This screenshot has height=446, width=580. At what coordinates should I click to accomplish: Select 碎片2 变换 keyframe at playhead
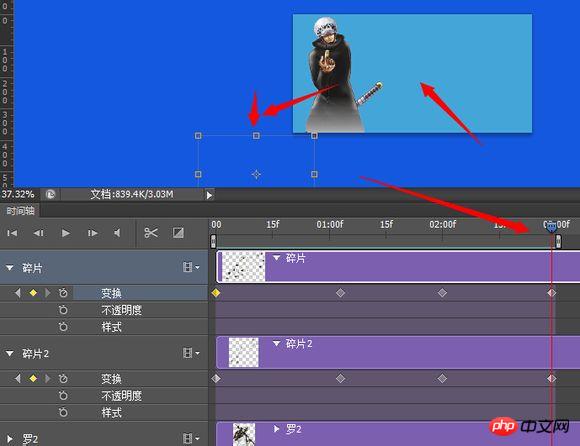click(552, 378)
